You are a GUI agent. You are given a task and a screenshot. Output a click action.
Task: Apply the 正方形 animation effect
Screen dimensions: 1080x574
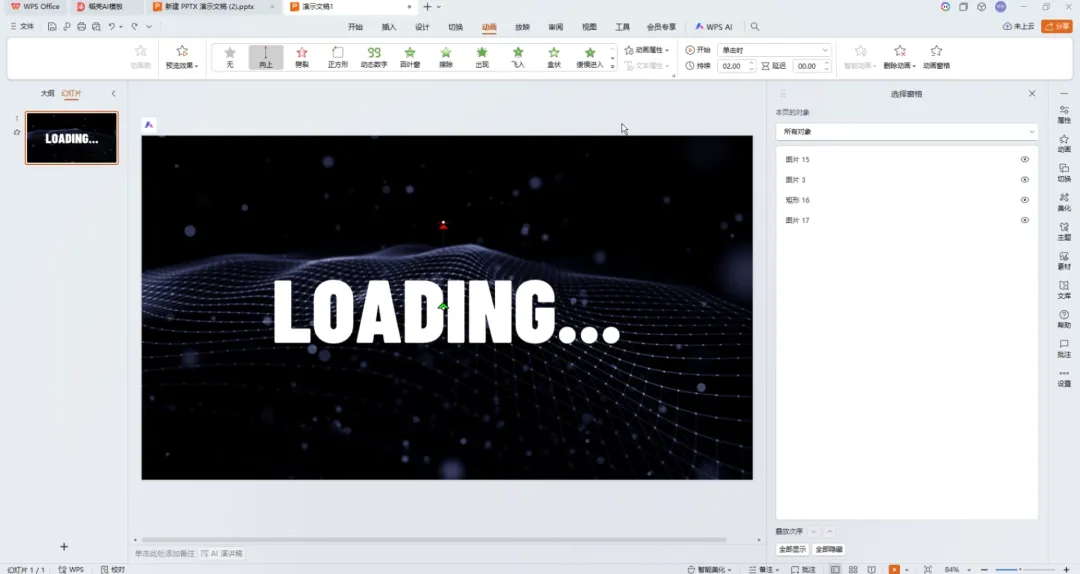click(x=338, y=57)
